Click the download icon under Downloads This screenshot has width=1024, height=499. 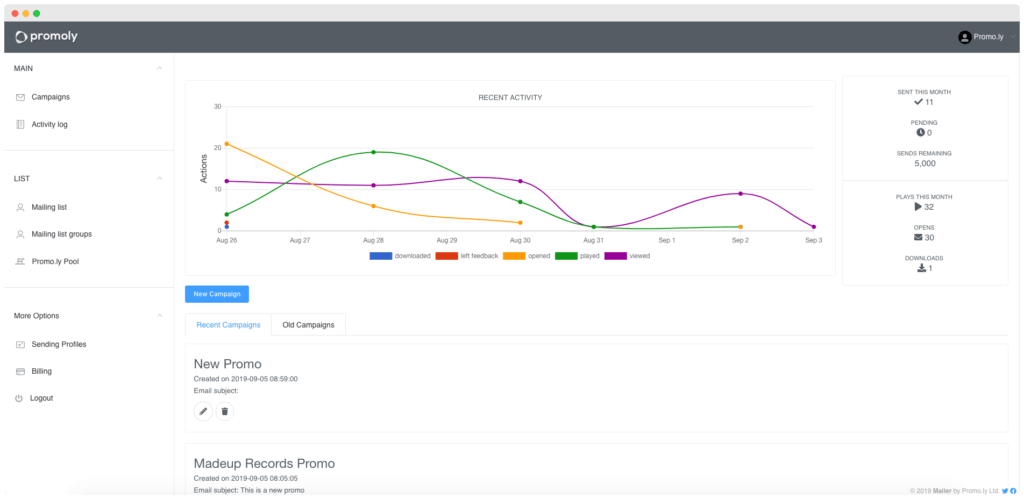click(921, 268)
